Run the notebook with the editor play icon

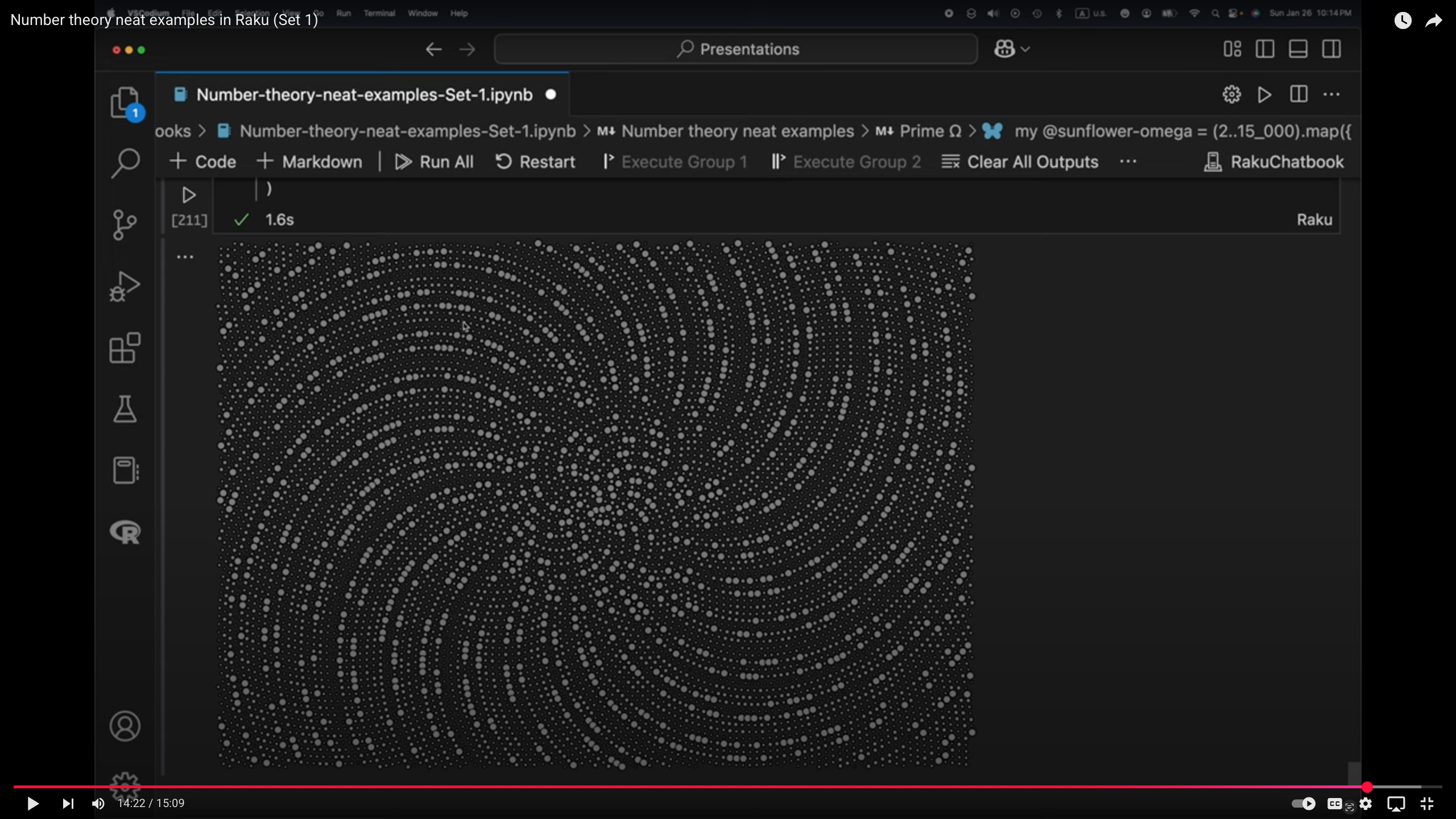1264,94
